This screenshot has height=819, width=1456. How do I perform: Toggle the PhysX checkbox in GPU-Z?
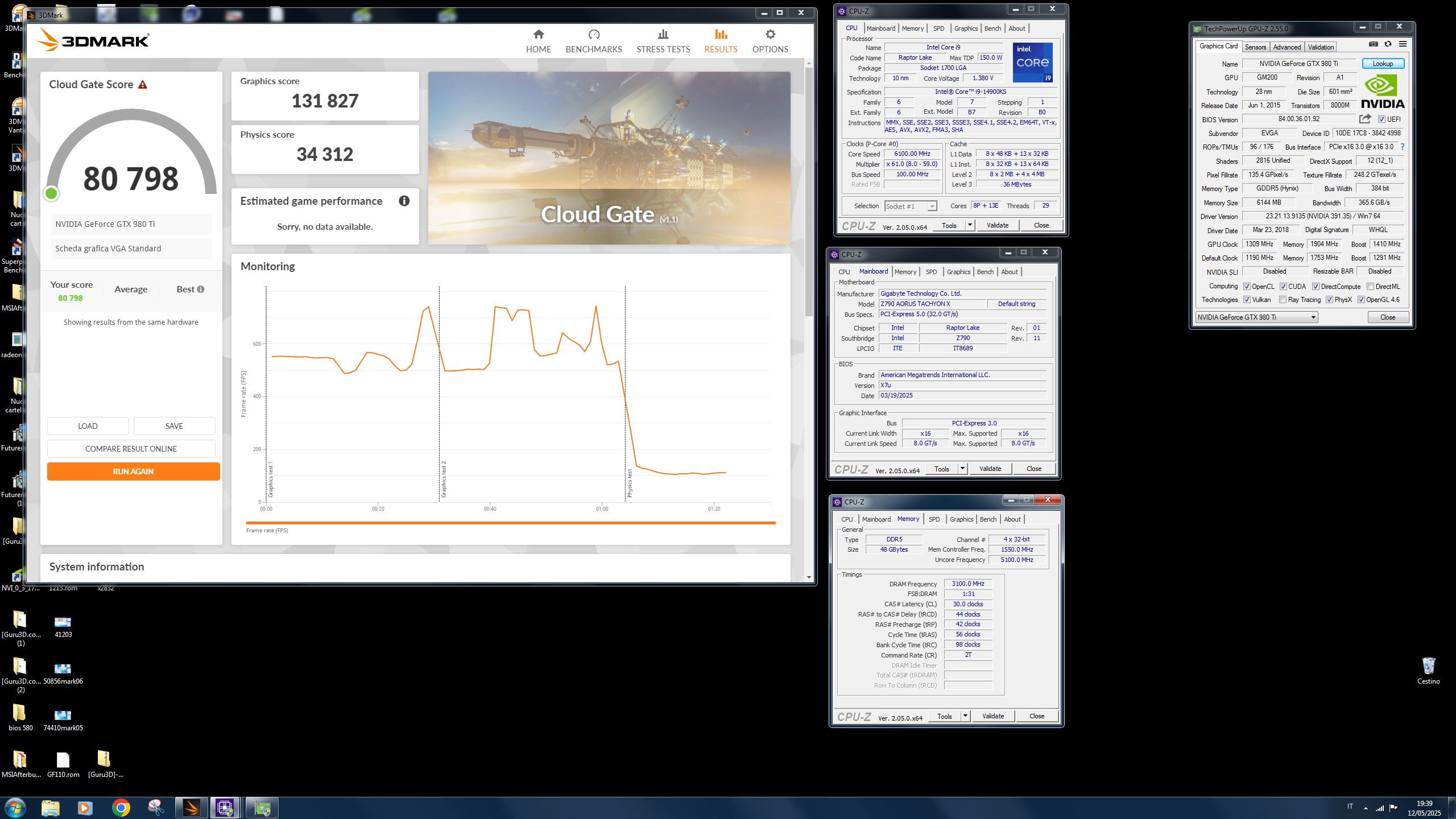click(x=1329, y=300)
